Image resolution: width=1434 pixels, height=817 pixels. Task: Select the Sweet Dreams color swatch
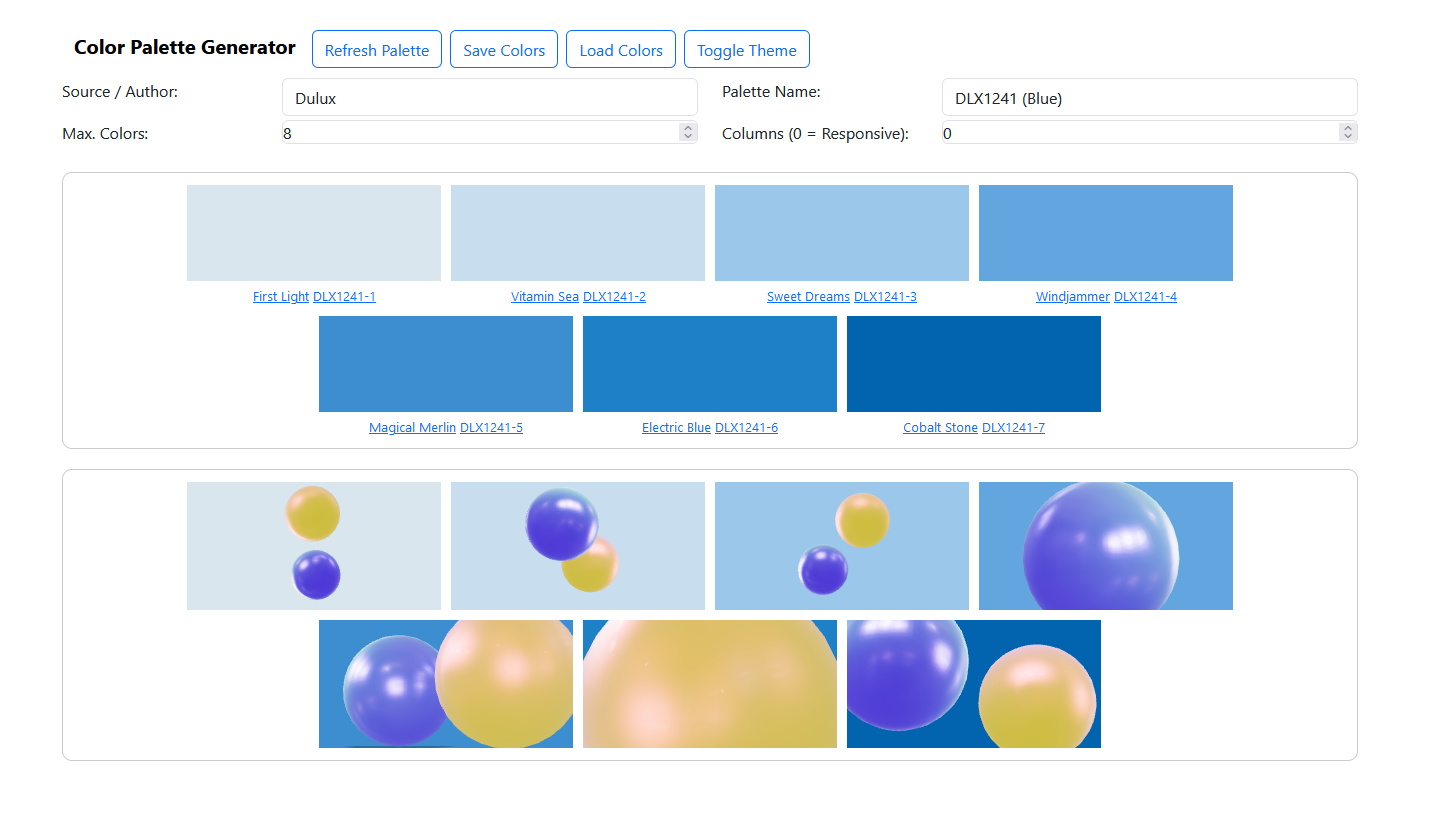coord(842,233)
